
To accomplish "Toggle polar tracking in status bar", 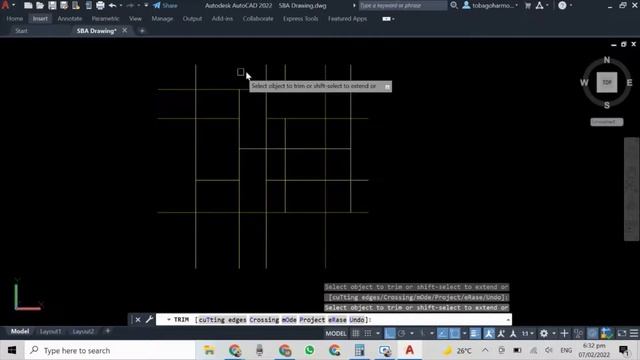I will [402, 333].
